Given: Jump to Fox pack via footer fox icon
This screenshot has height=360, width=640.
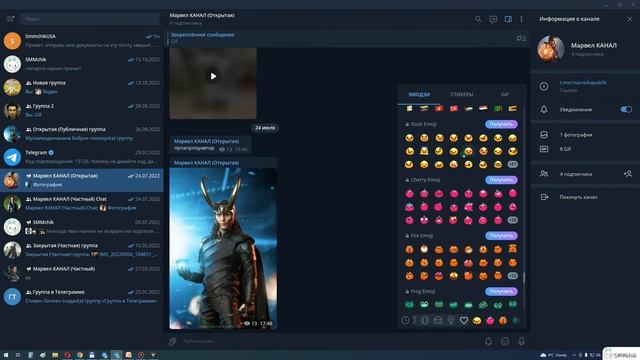Looking at the screenshot, I should click(x=503, y=321).
